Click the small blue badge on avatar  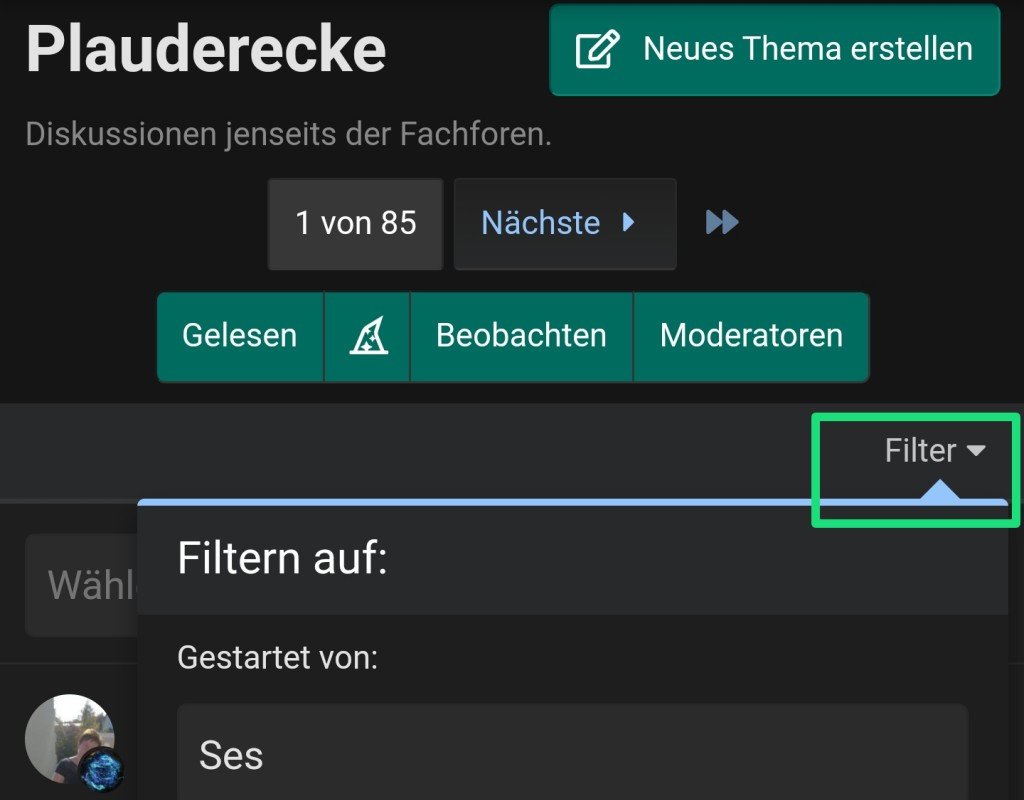click(101, 770)
